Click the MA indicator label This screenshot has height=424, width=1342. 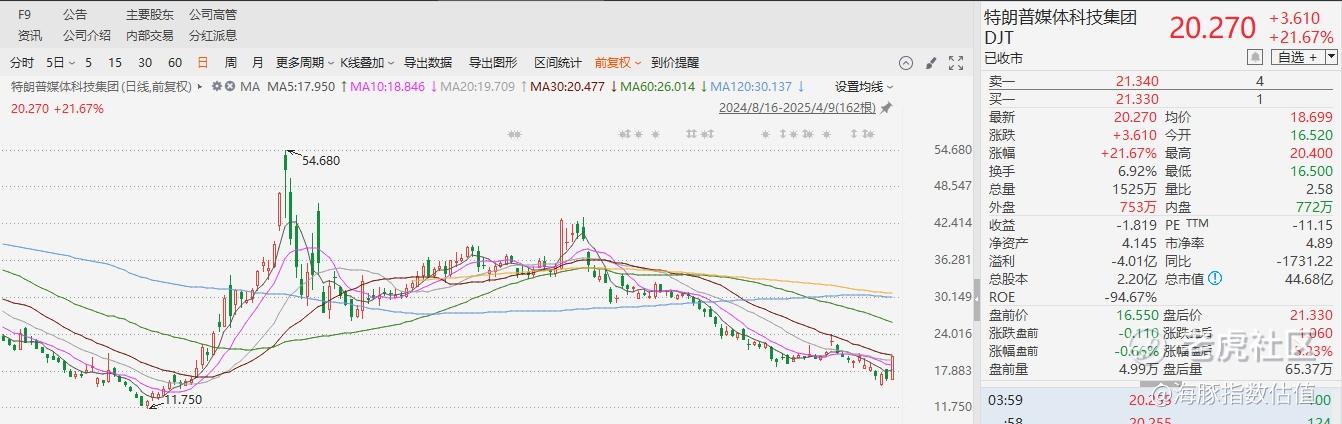coord(250,87)
